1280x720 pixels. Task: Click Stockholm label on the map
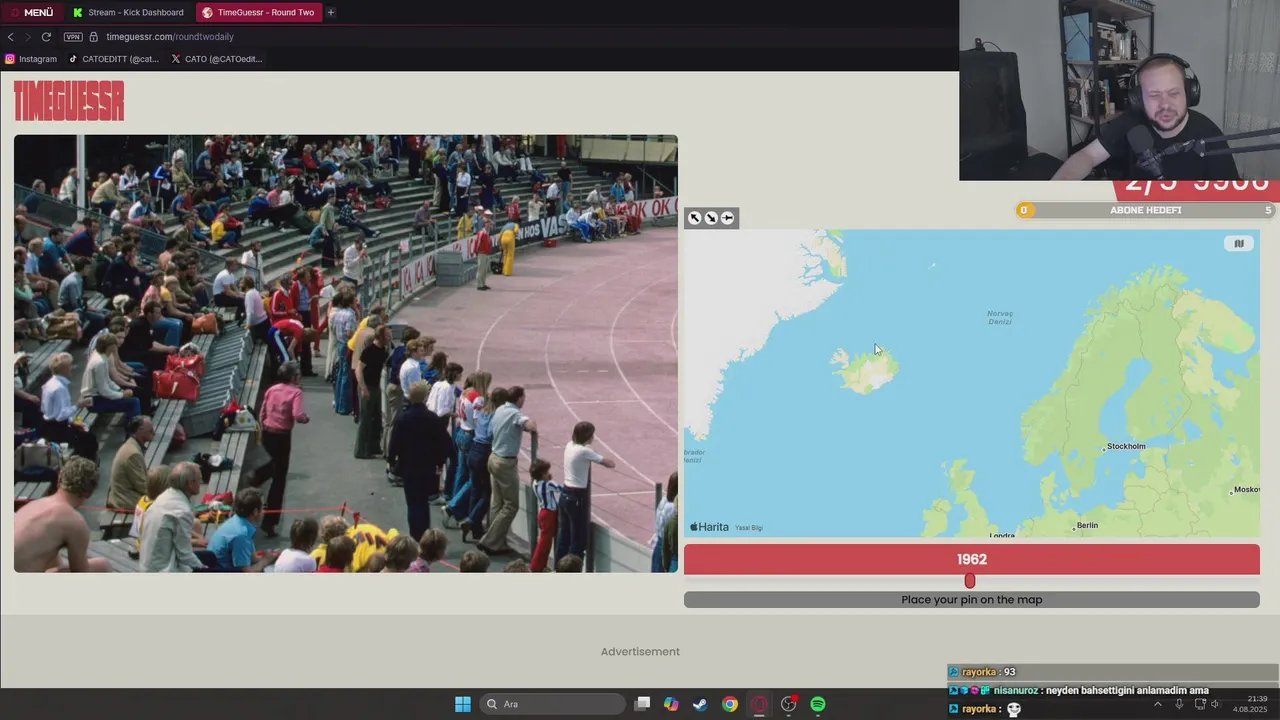coord(1126,446)
